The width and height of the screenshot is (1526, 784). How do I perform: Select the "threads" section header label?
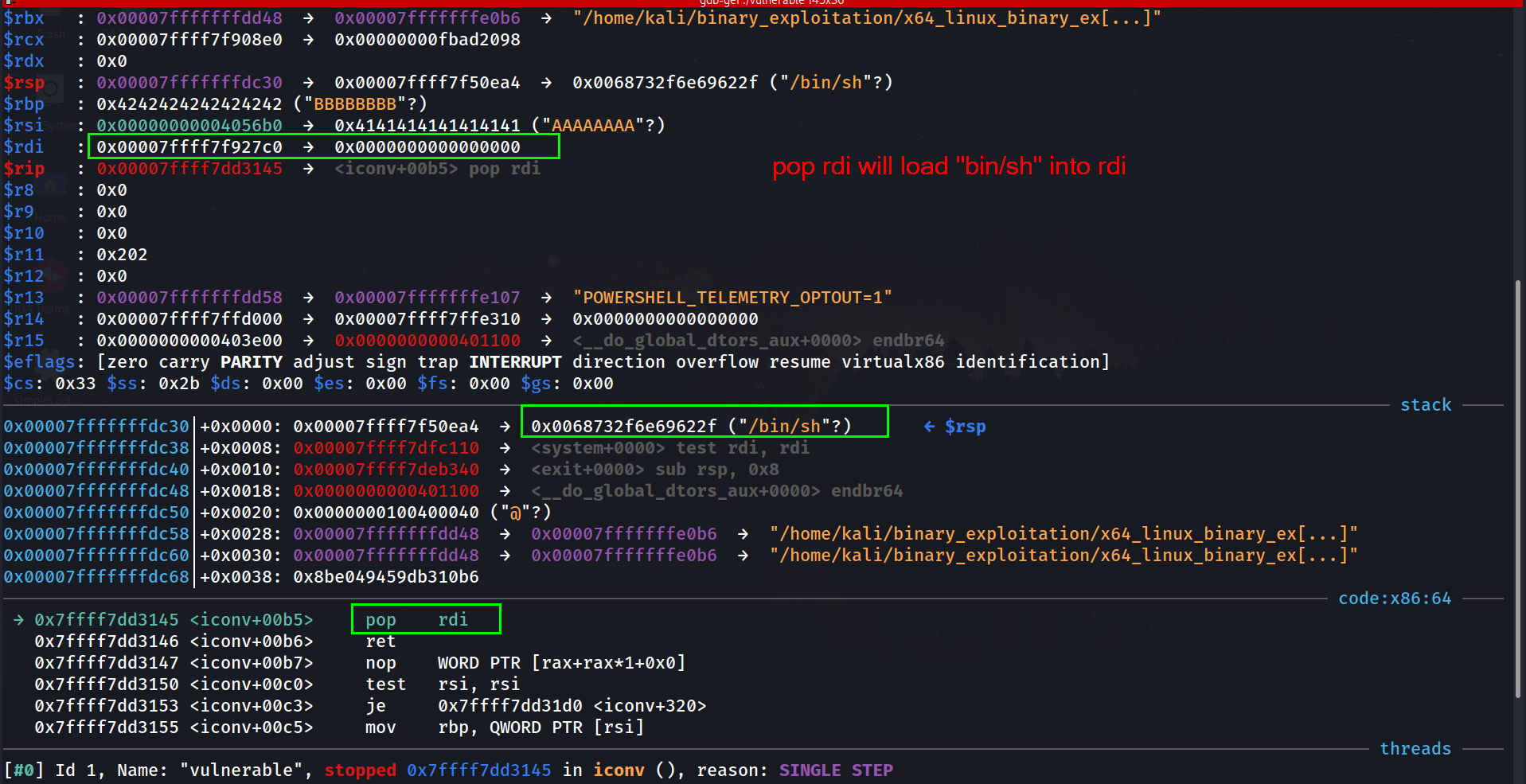1415,749
